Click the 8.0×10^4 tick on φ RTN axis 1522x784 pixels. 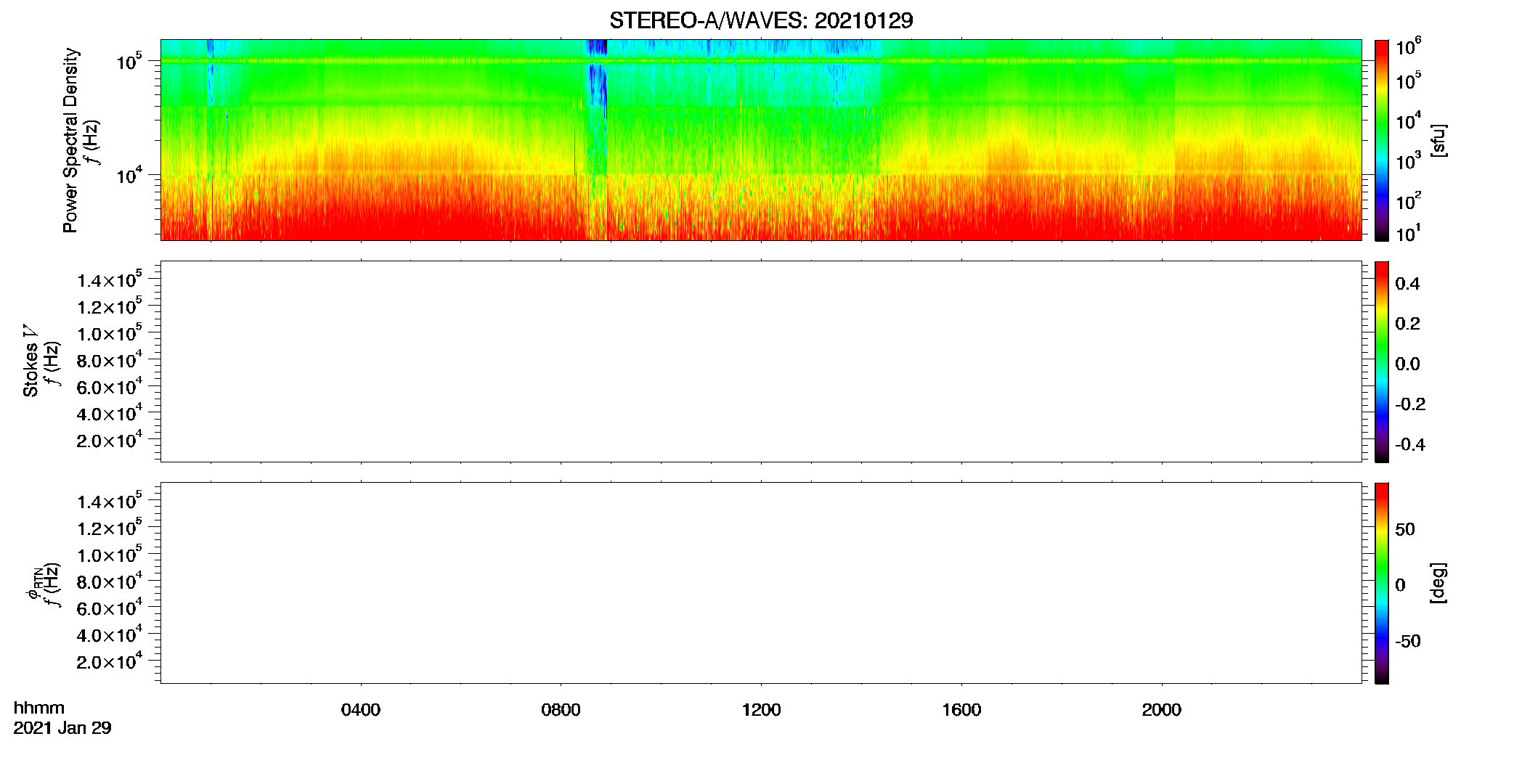[x=110, y=581]
